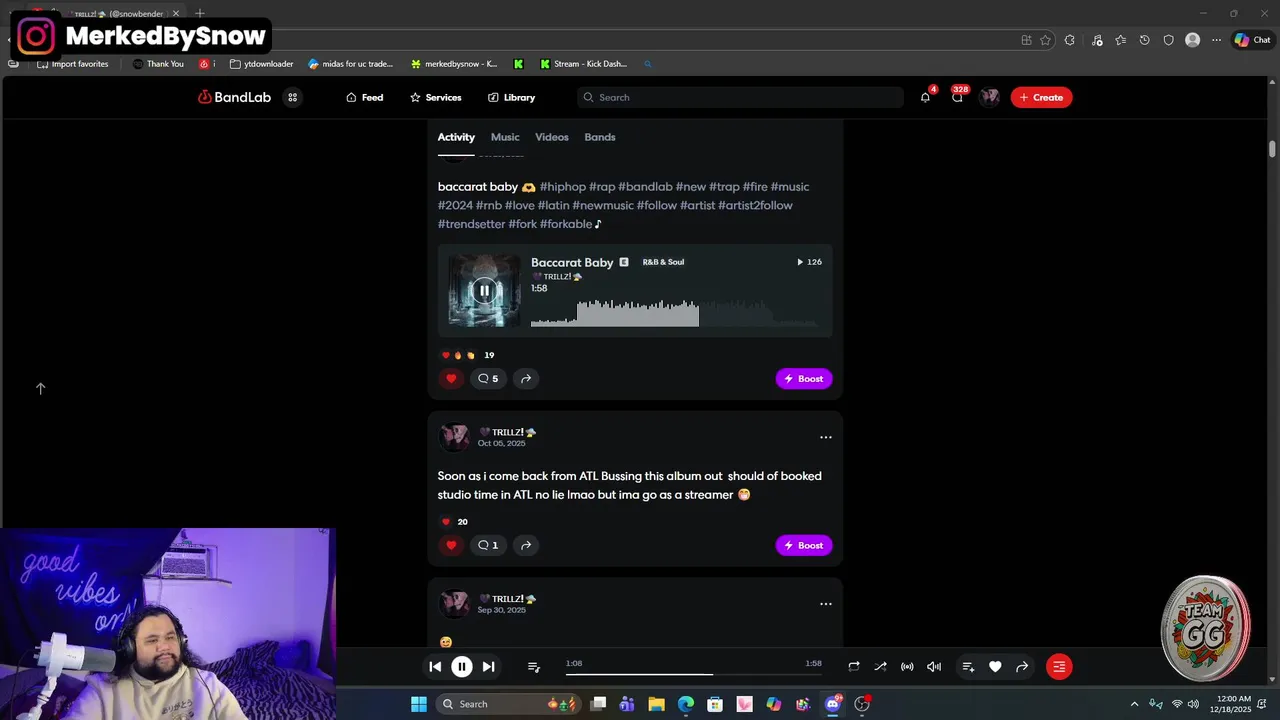Image resolution: width=1280 pixels, height=720 pixels.
Task: Toggle like on the Baccarat Baby post
Action: [x=451, y=379]
